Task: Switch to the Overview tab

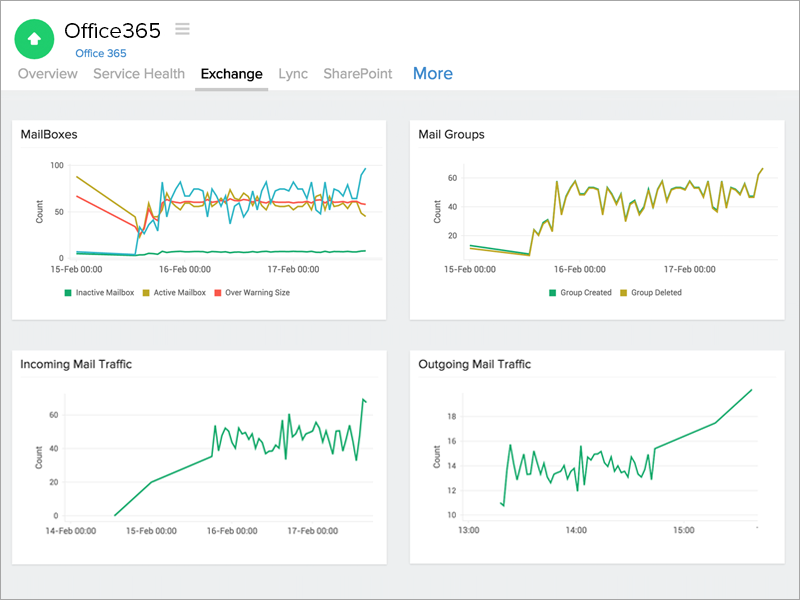Action: click(47, 73)
